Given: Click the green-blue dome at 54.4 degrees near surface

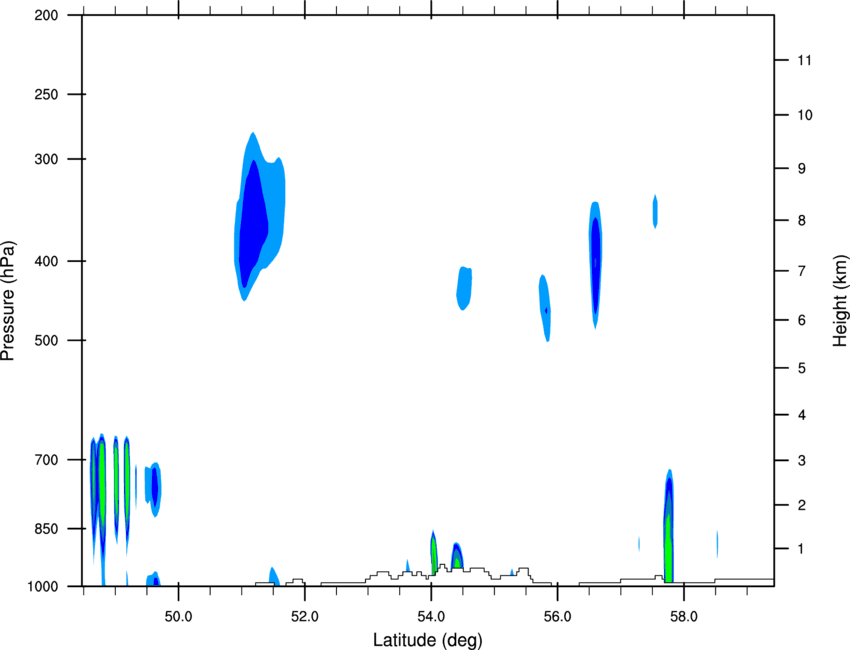Looking at the screenshot, I should point(457,556).
